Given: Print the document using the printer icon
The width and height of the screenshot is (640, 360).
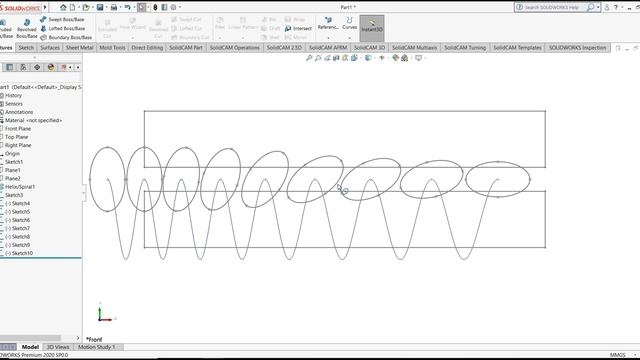Looking at the screenshot, I should [114, 7].
